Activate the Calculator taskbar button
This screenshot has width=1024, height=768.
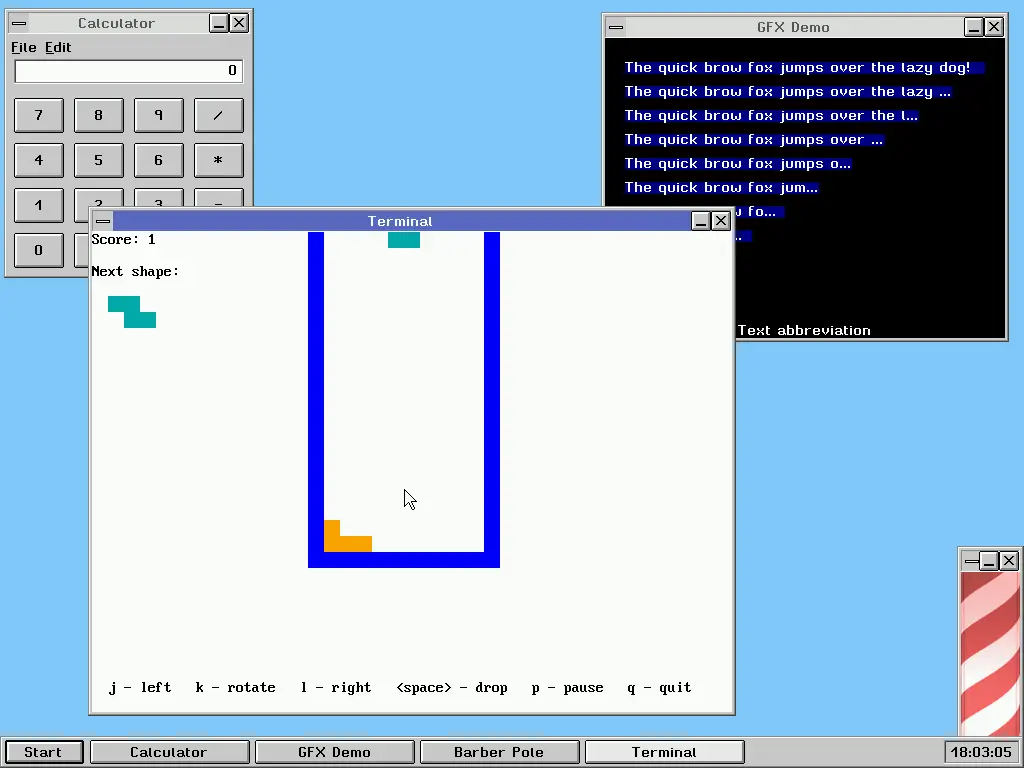169,752
